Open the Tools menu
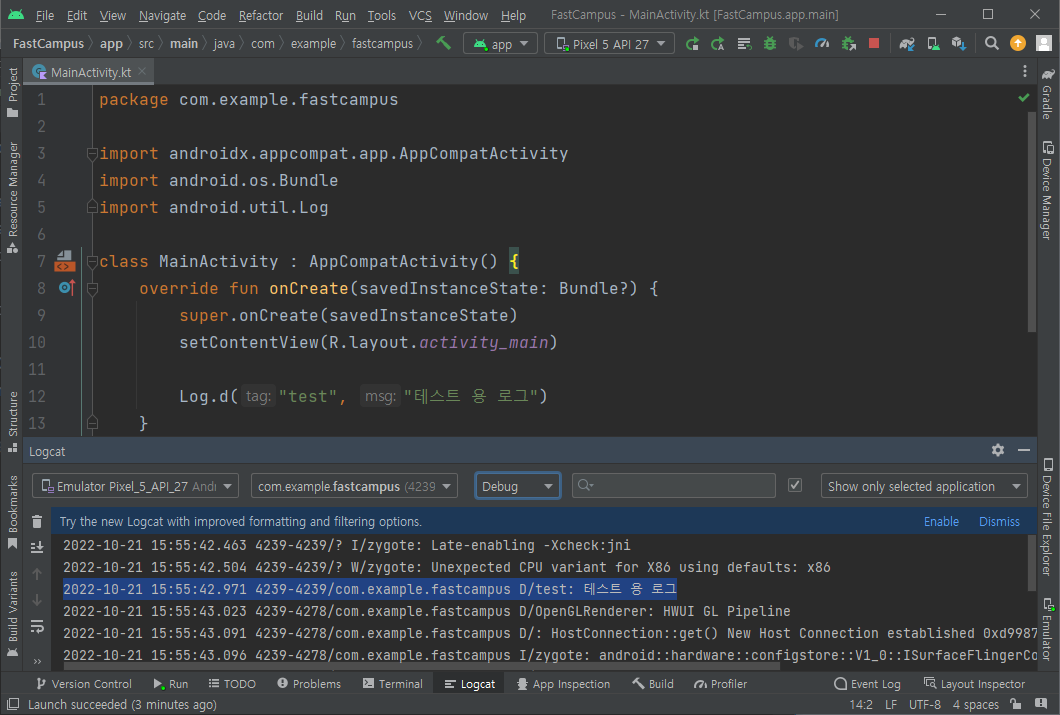Viewport: 1060px width, 715px height. [381, 15]
